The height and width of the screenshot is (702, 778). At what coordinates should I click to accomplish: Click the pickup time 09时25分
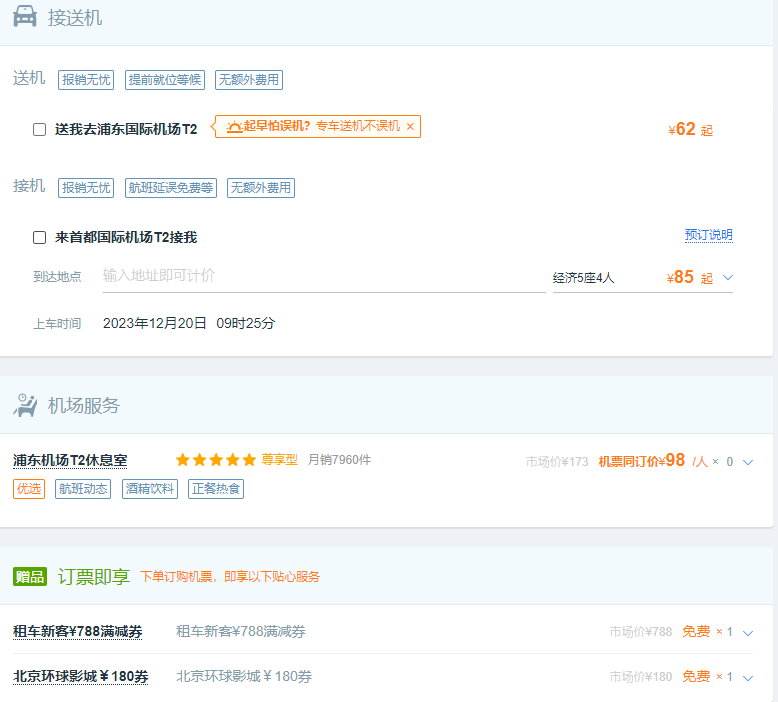click(246, 323)
